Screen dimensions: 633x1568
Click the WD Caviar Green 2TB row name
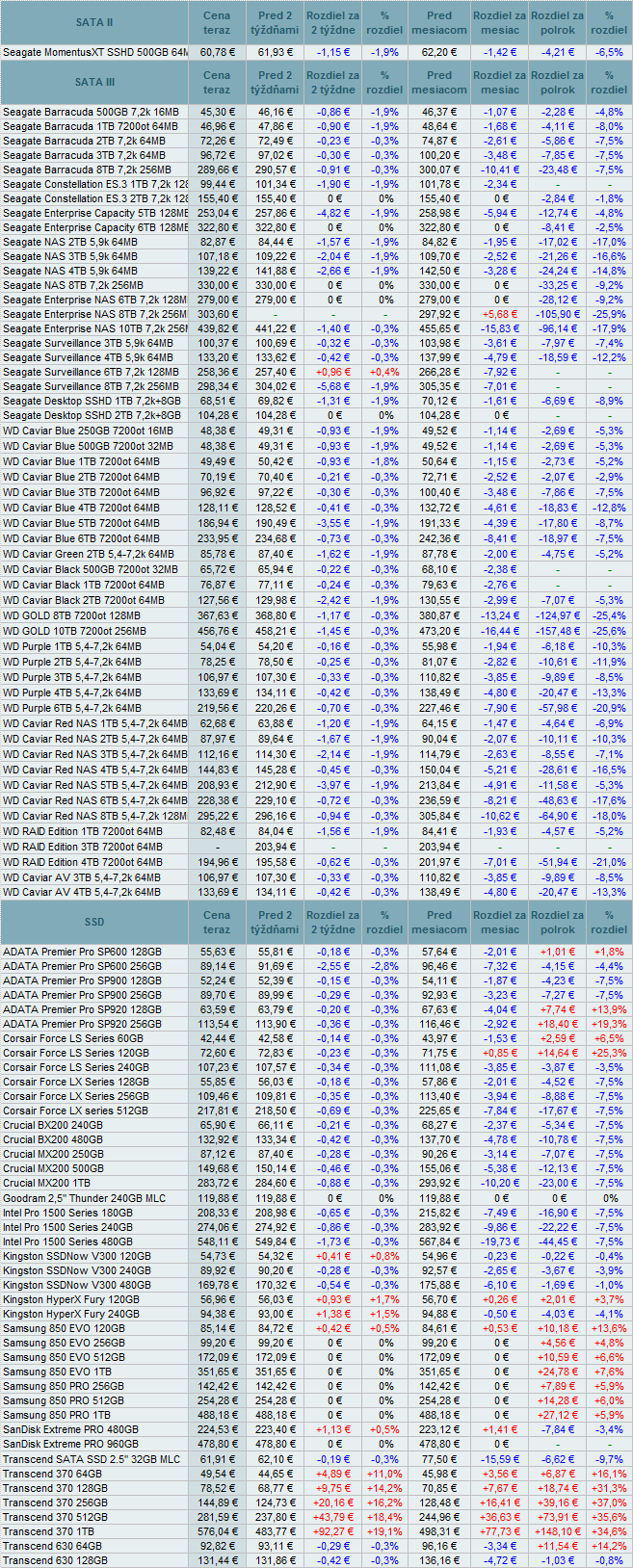[88, 554]
